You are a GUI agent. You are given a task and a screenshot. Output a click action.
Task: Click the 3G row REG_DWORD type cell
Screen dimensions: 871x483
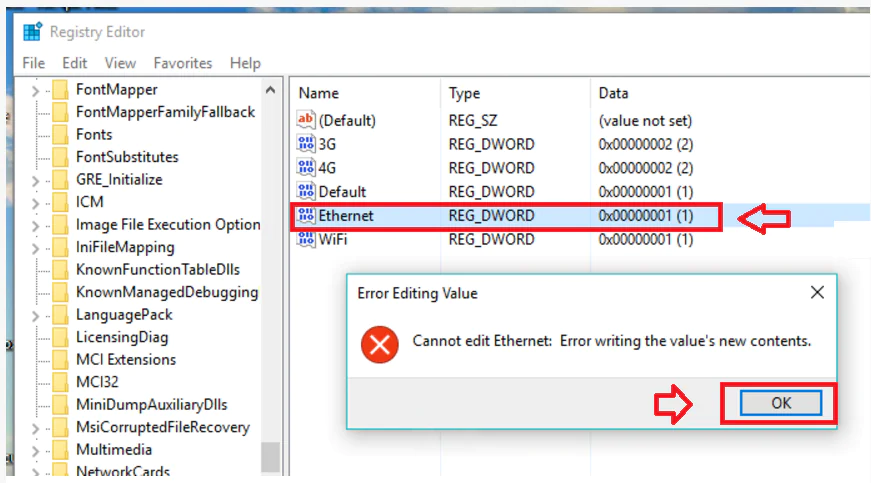491,144
